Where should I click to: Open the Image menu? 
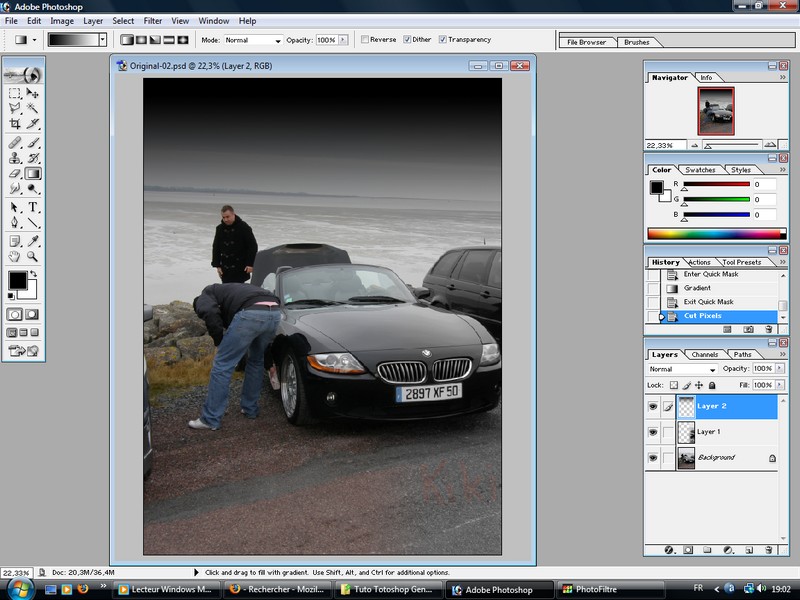(x=62, y=21)
